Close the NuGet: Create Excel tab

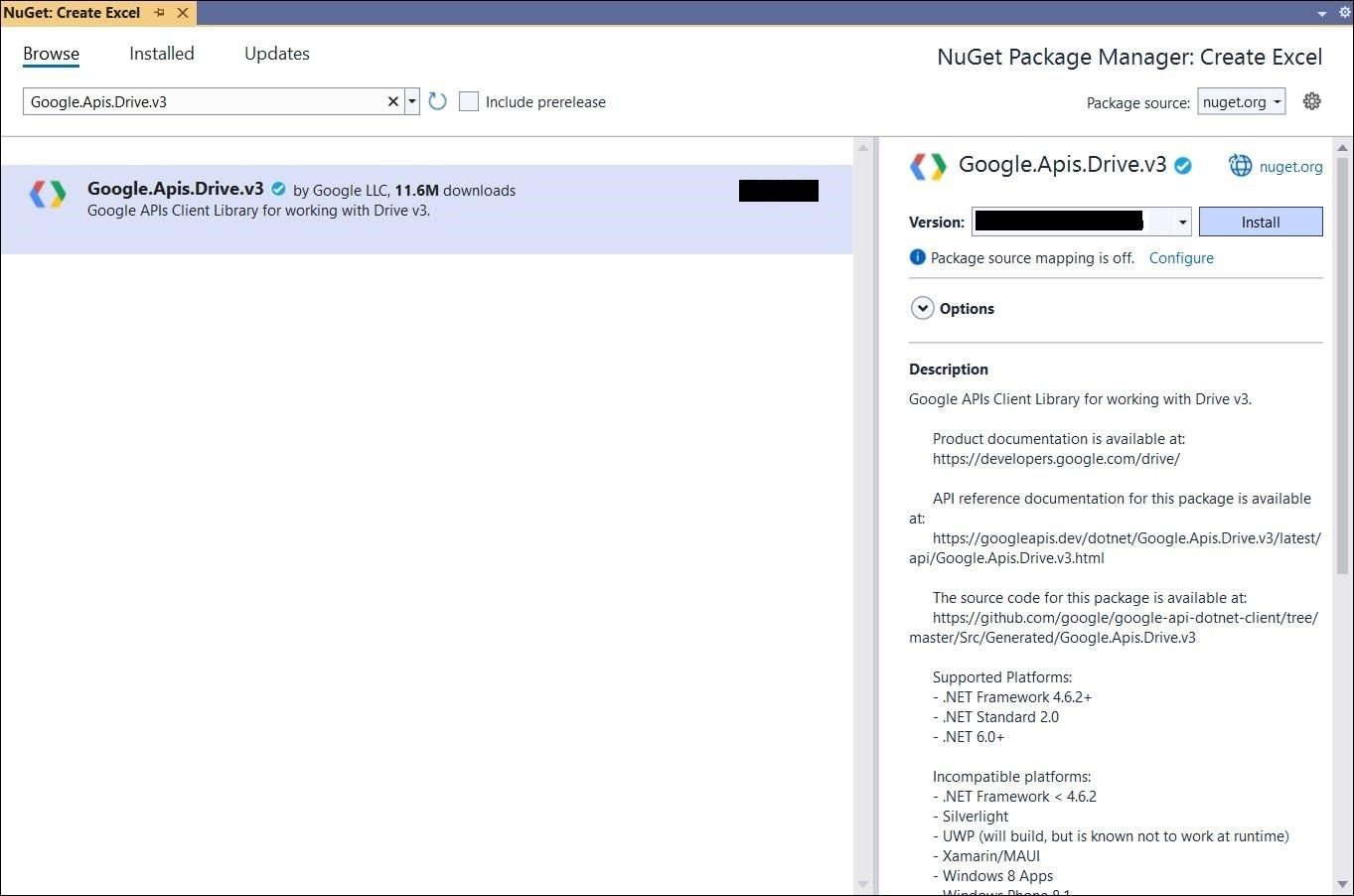point(183,13)
